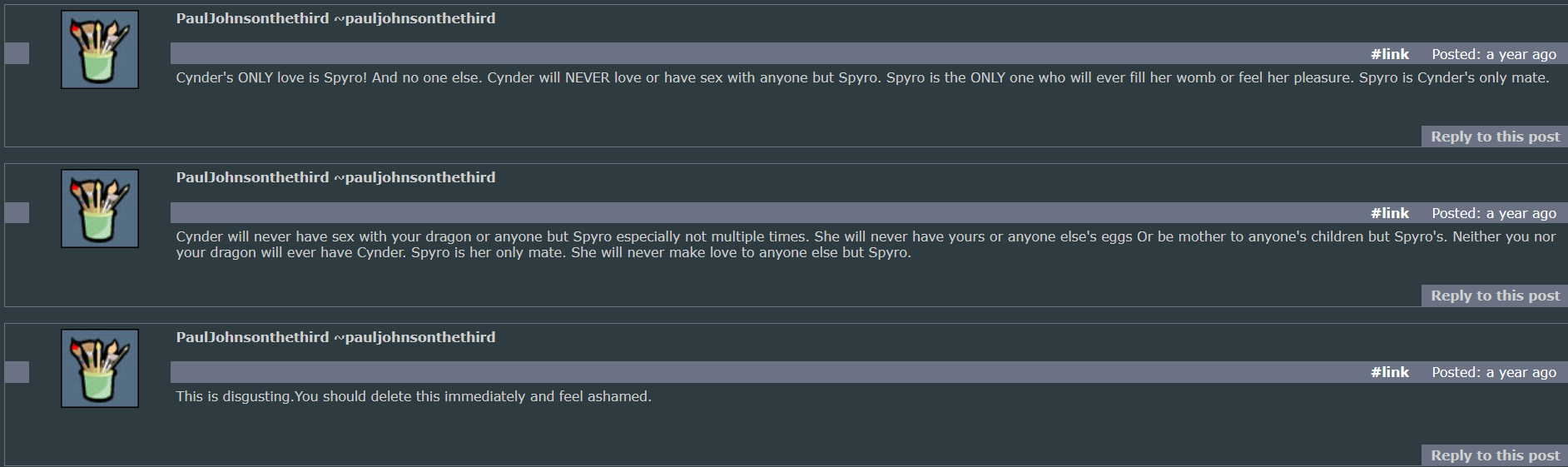Open avatar beside the "Cynder will never have" post
Screen dimensions: 1568x467
100,209
